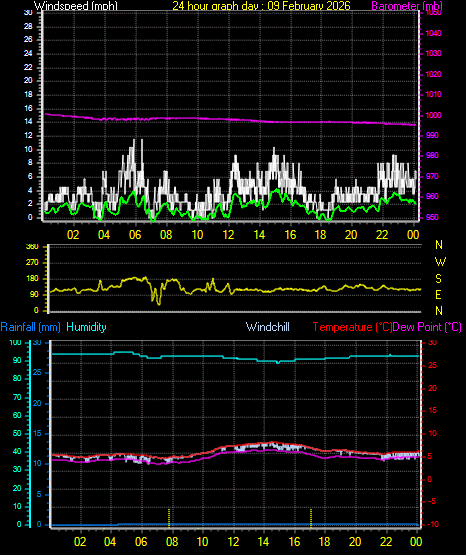
Task: Click the 180 wind direction axis value
Action: click(x=32, y=279)
